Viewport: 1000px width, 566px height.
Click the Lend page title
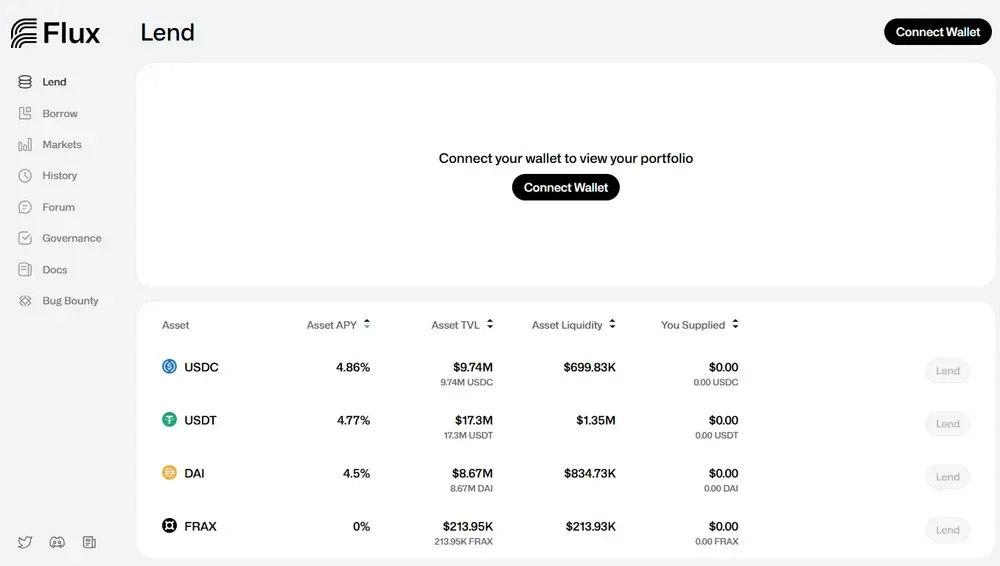[168, 33]
